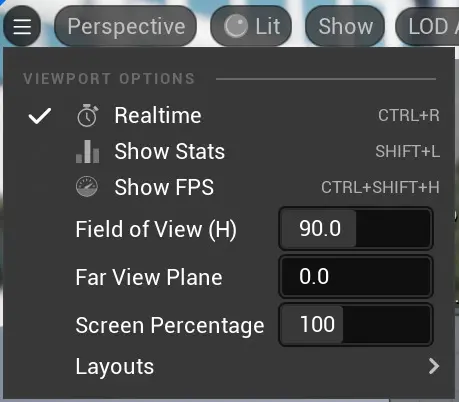This screenshot has height=402, width=459.
Task: Click the Show FPS gauge icon
Action: (x=87, y=187)
